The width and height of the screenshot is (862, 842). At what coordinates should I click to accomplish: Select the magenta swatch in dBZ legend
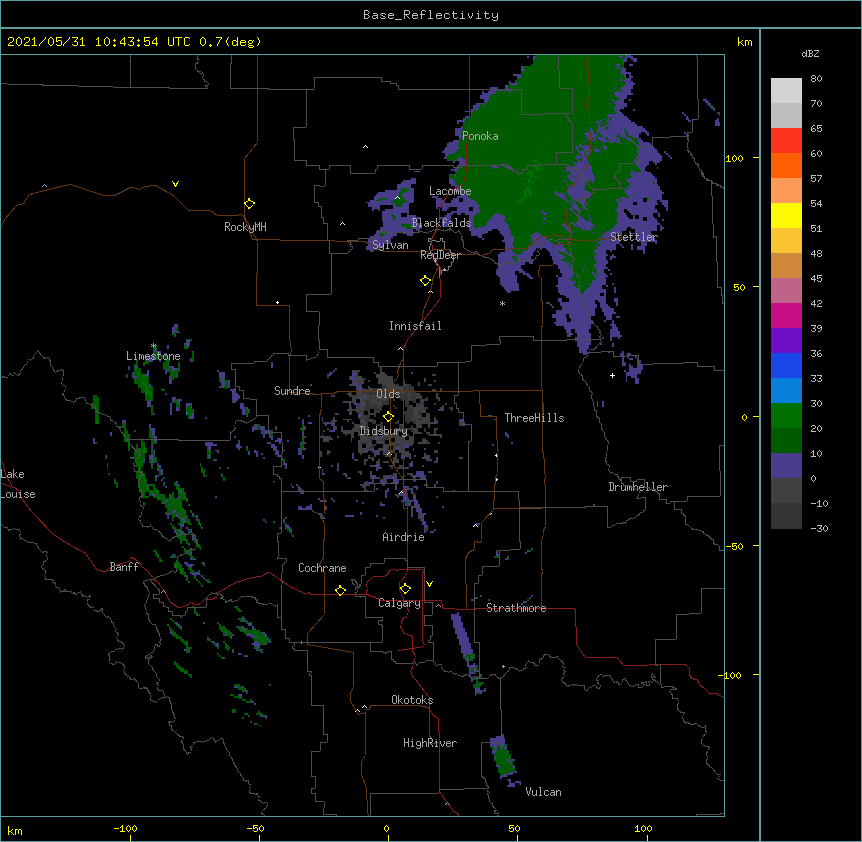pos(786,315)
